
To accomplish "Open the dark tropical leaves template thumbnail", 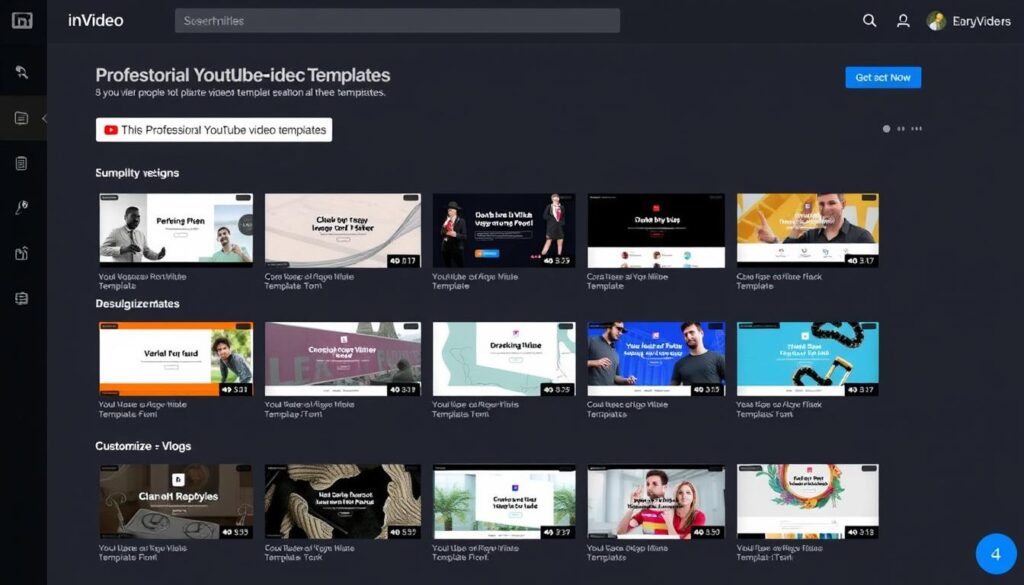I will coord(343,501).
